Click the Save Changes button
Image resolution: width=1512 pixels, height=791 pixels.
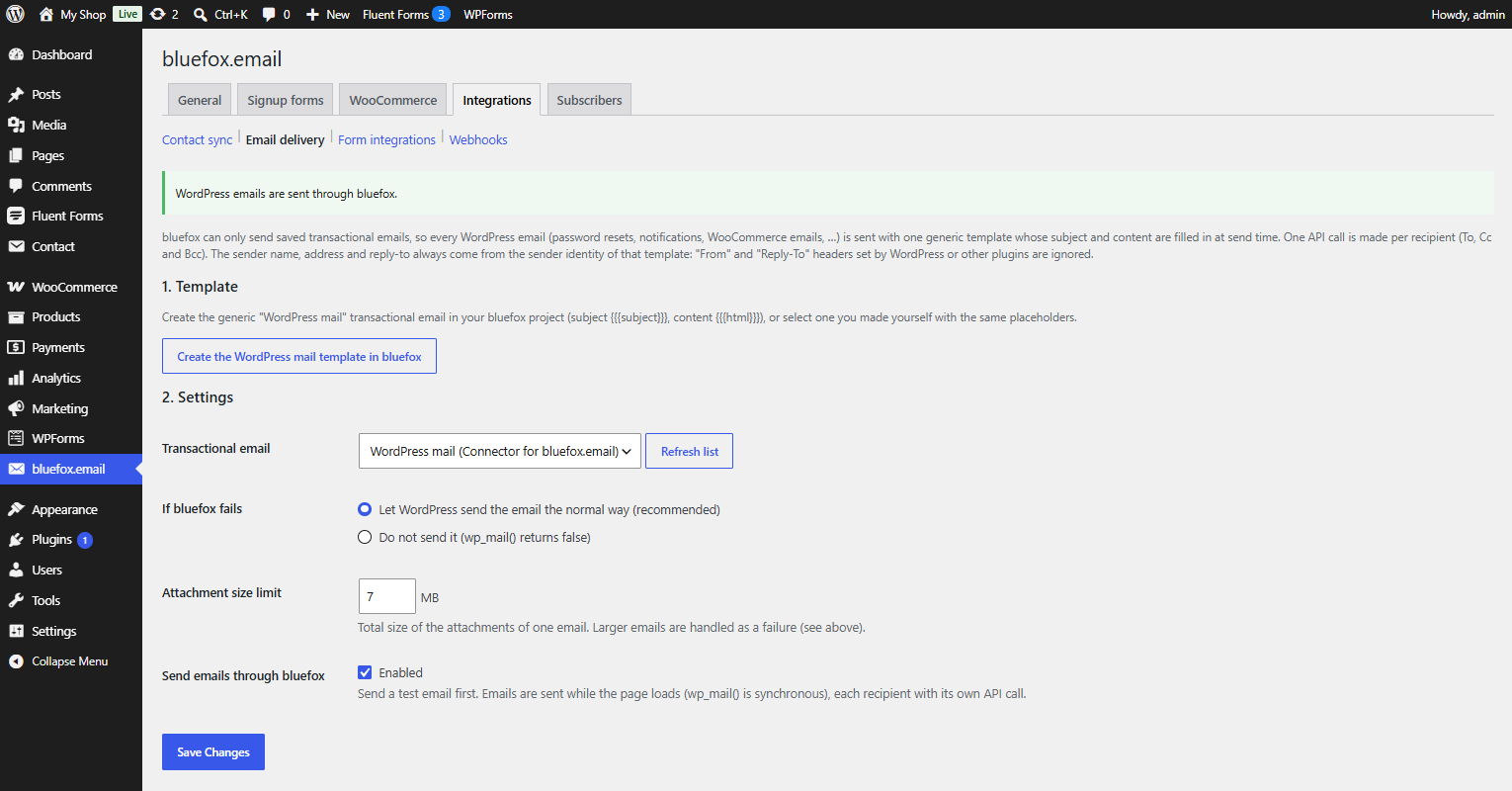point(213,751)
